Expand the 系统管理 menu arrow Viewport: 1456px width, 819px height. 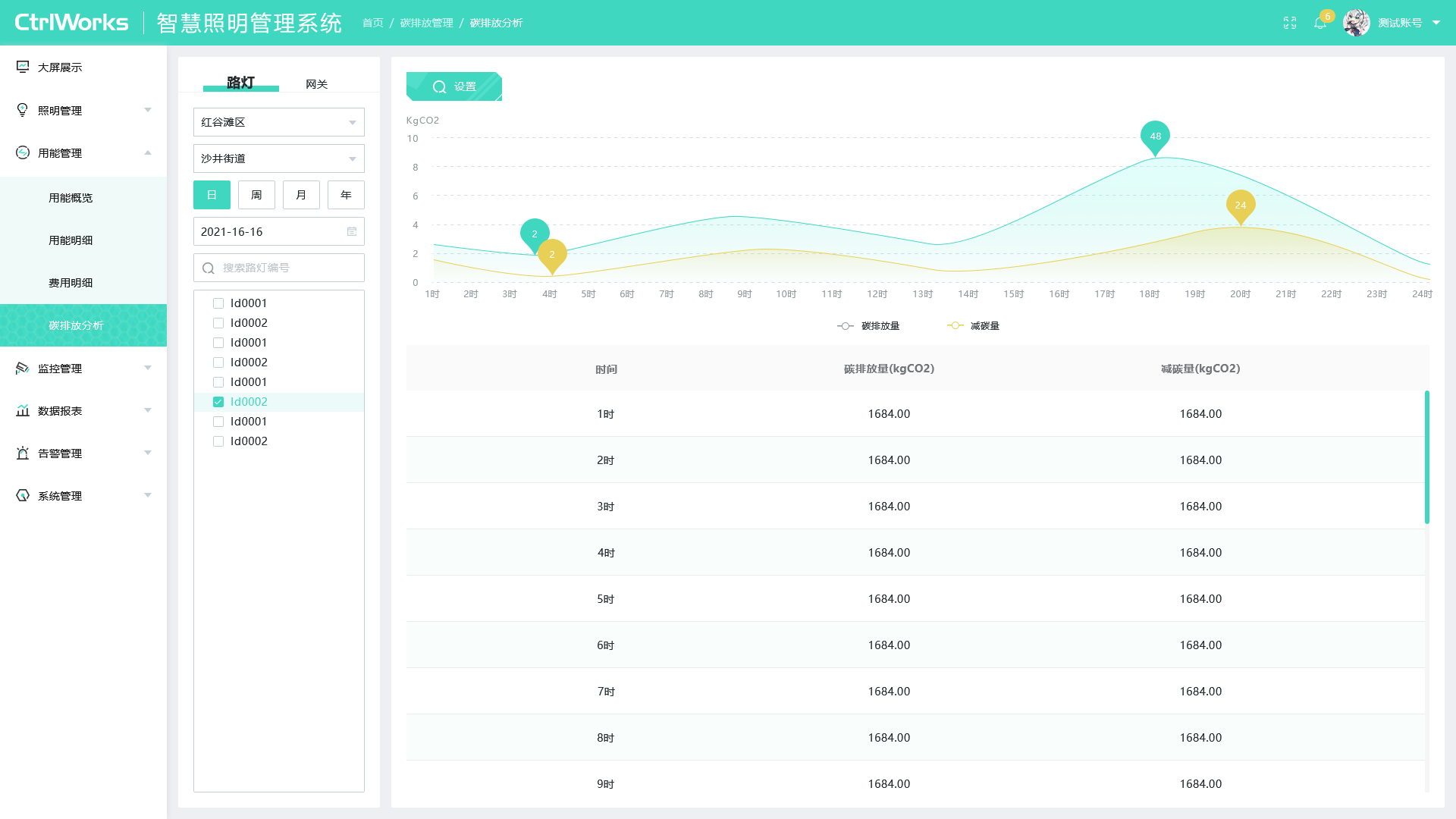pos(148,495)
